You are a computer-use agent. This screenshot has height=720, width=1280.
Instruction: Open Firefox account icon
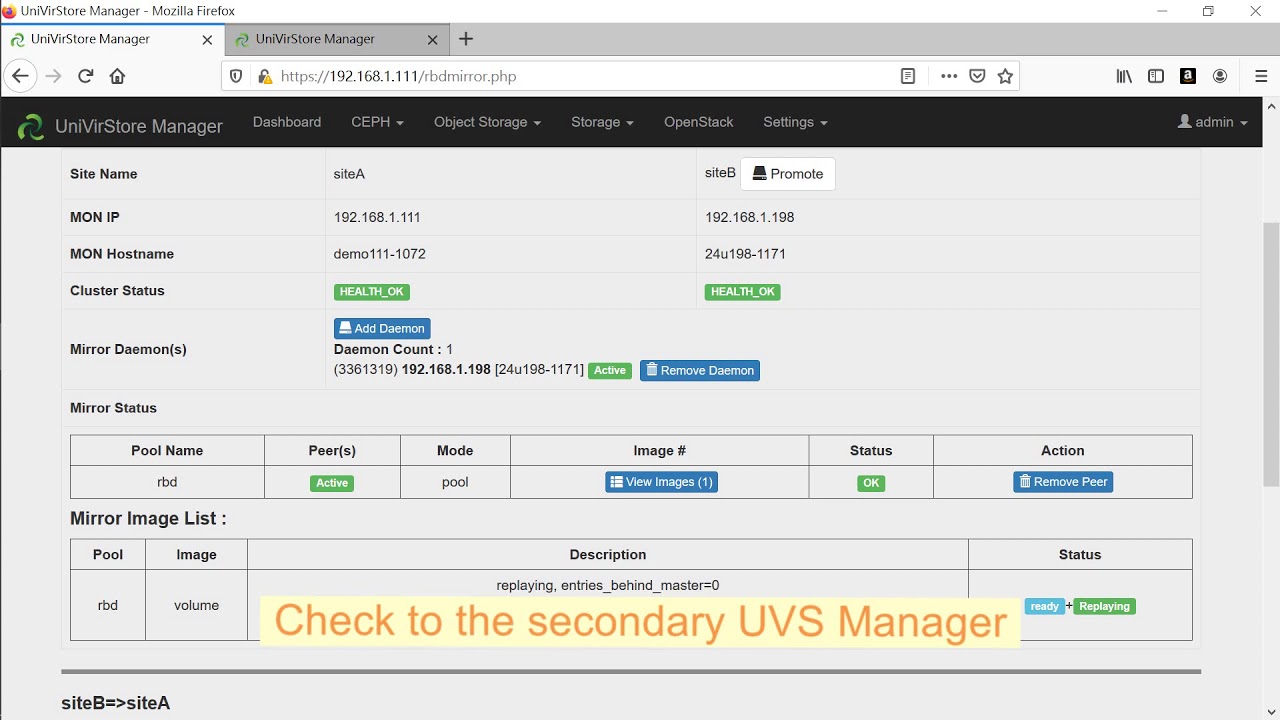tap(1220, 76)
